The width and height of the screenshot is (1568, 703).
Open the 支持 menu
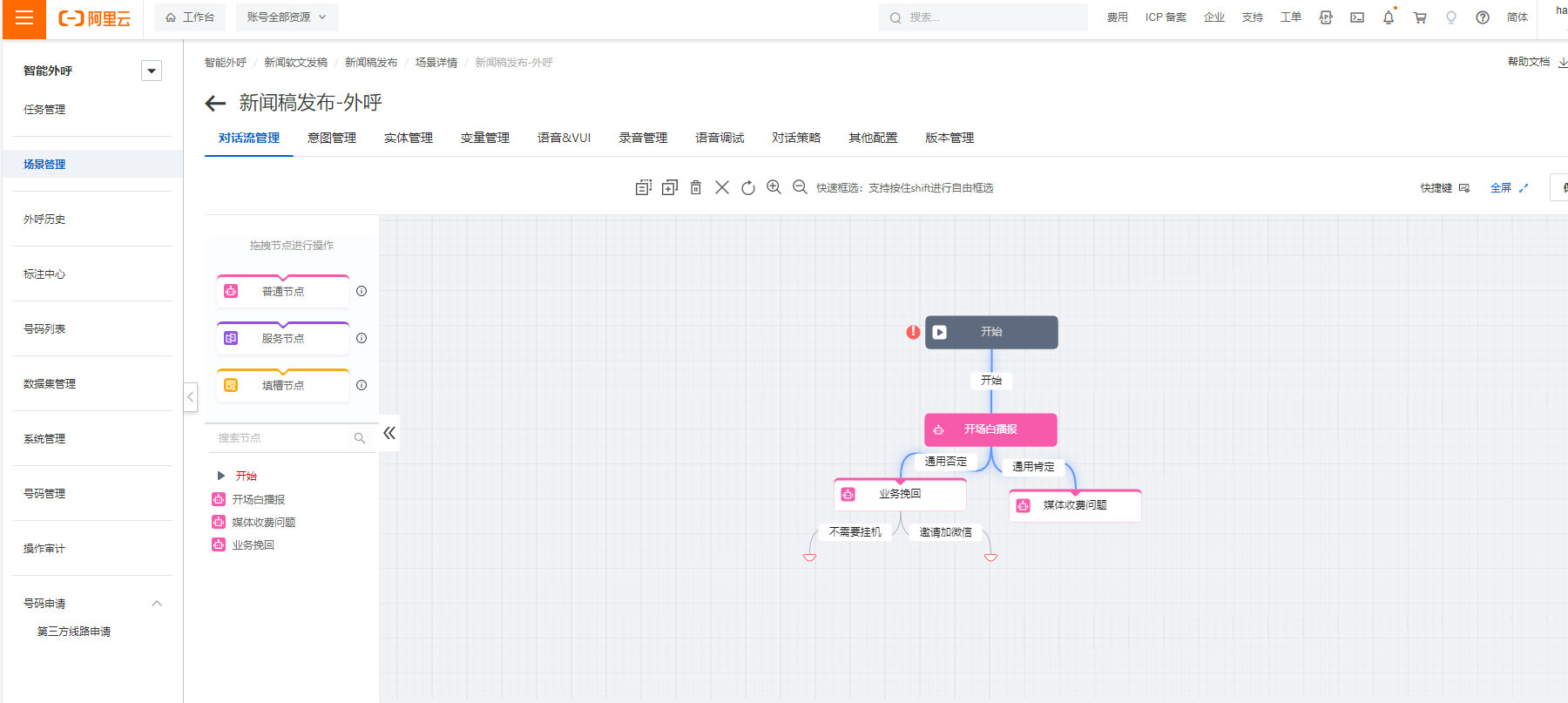click(1253, 17)
